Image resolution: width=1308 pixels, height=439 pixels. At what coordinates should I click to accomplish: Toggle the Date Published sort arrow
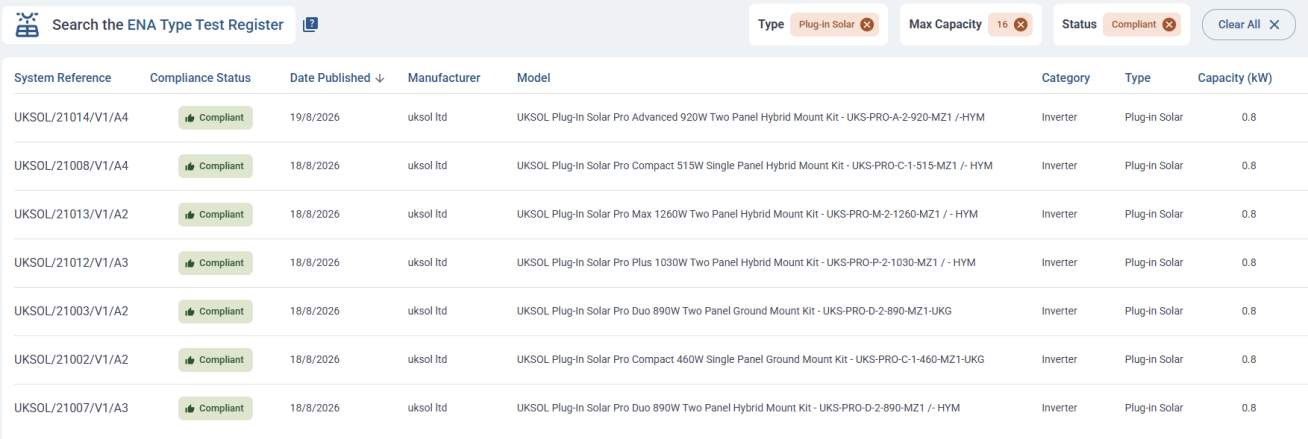point(380,78)
